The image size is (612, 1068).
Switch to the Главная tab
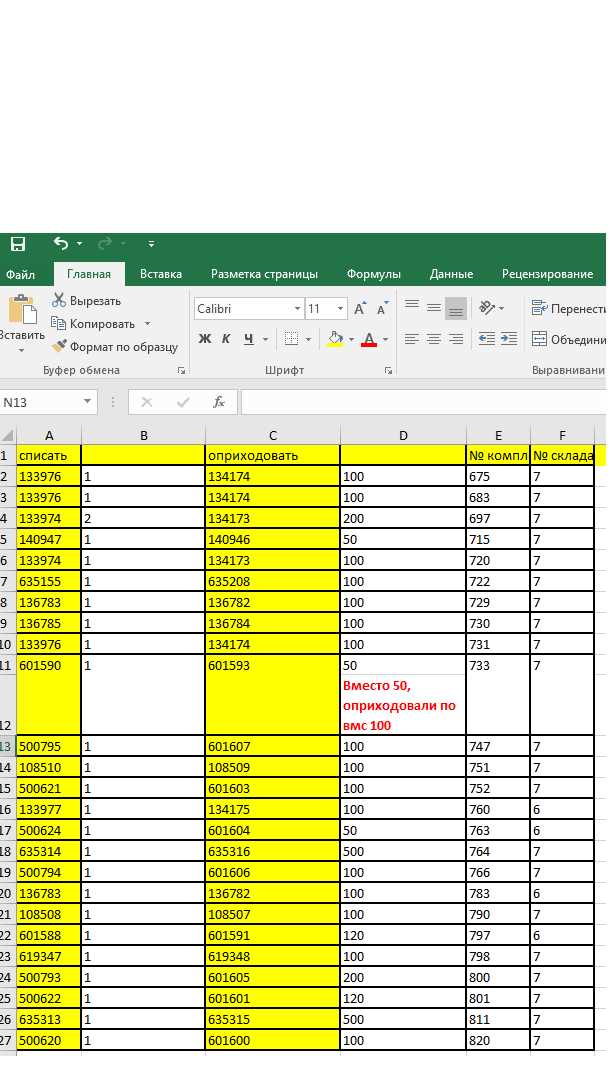pyautogui.click(x=88, y=274)
